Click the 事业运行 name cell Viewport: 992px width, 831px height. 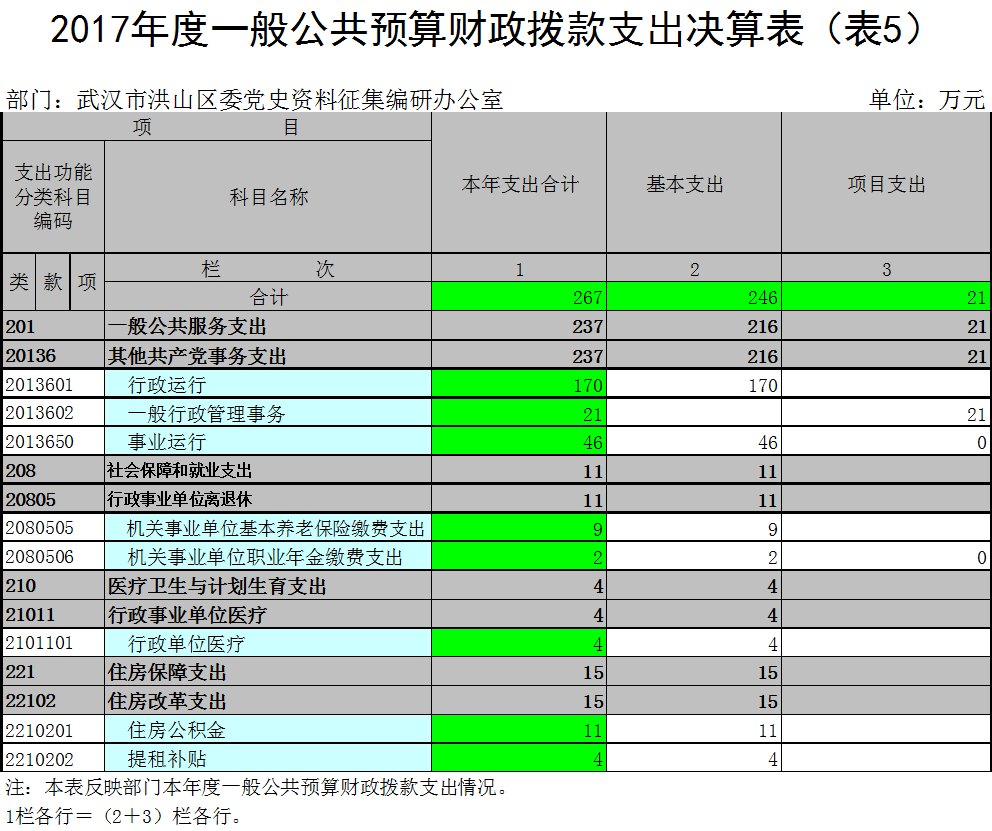(x=268, y=442)
